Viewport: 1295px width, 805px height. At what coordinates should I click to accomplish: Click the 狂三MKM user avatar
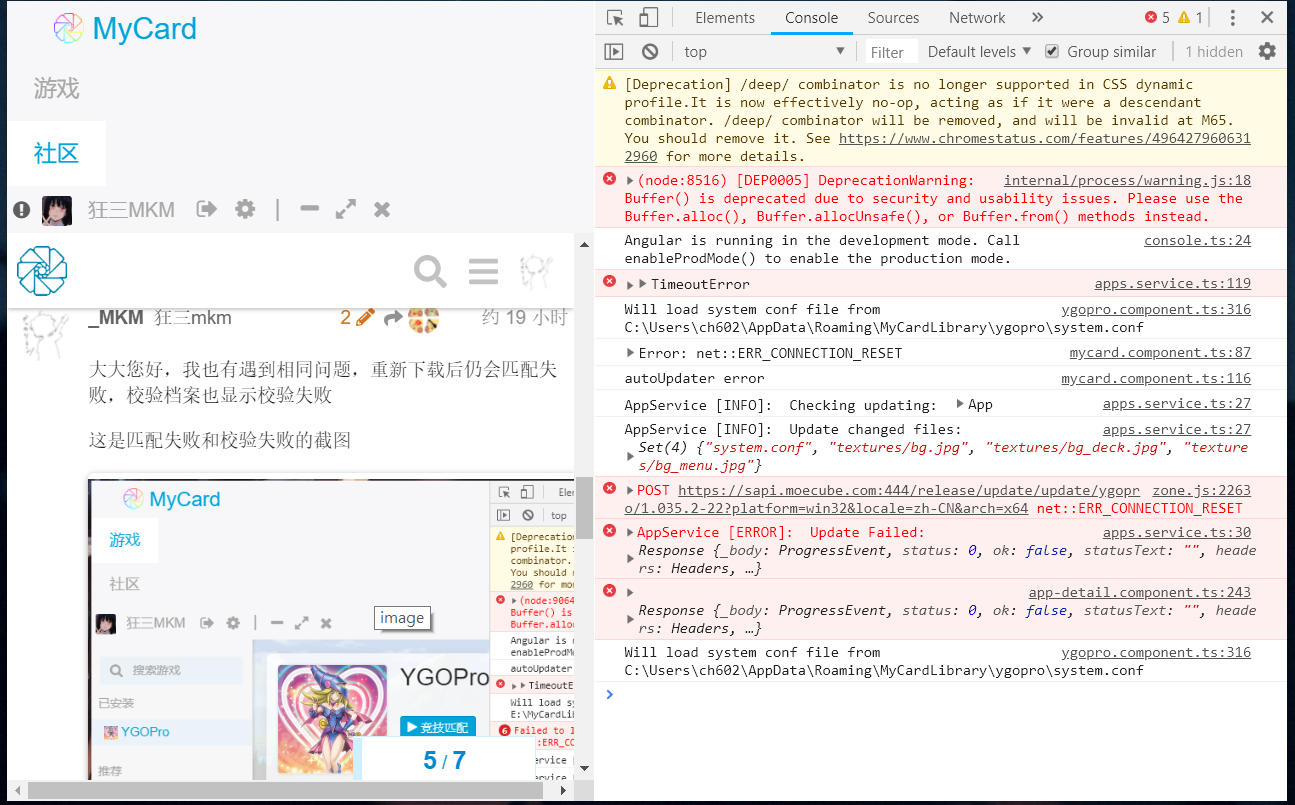(56, 210)
